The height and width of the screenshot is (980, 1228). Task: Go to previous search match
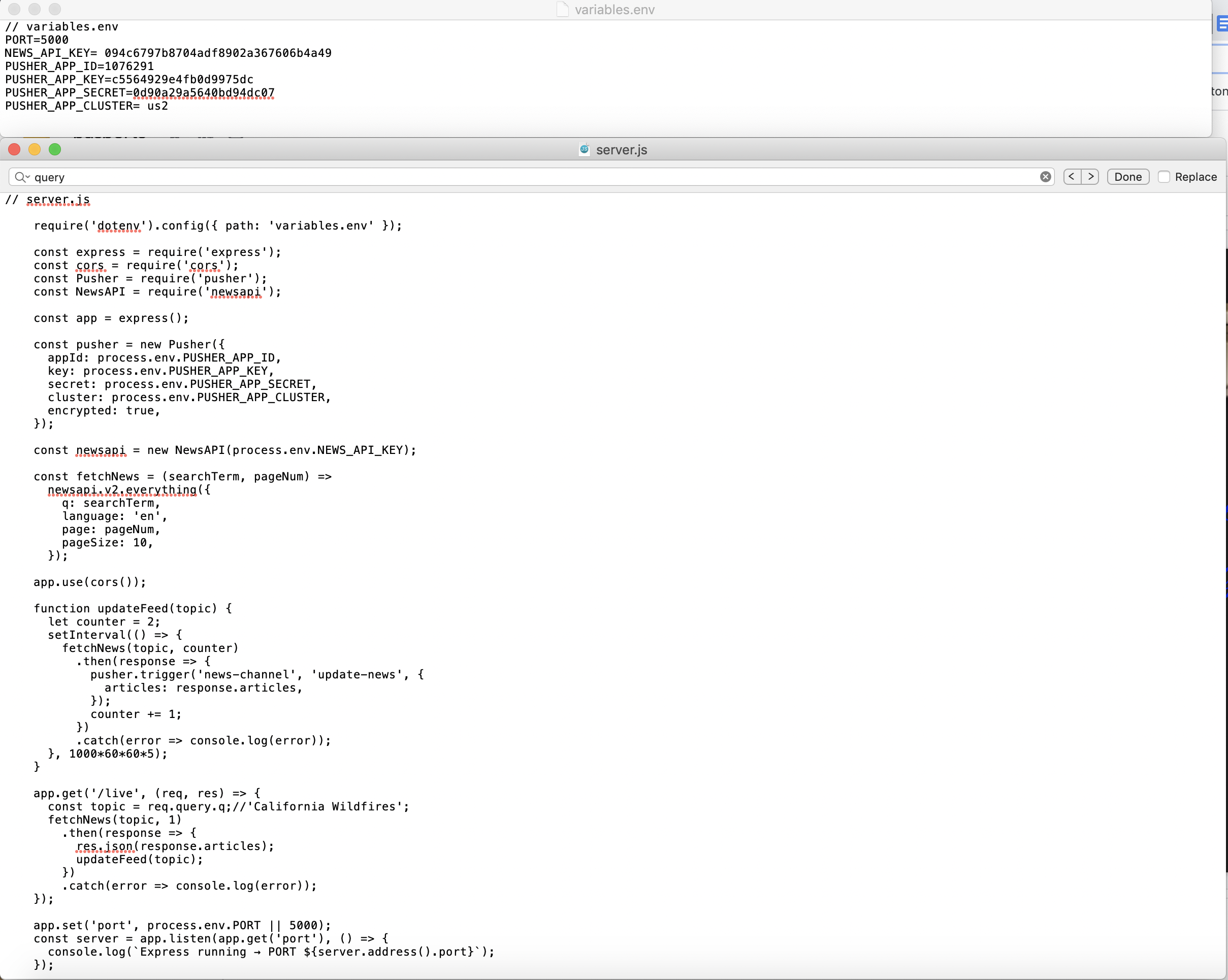[x=1072, y=177]
